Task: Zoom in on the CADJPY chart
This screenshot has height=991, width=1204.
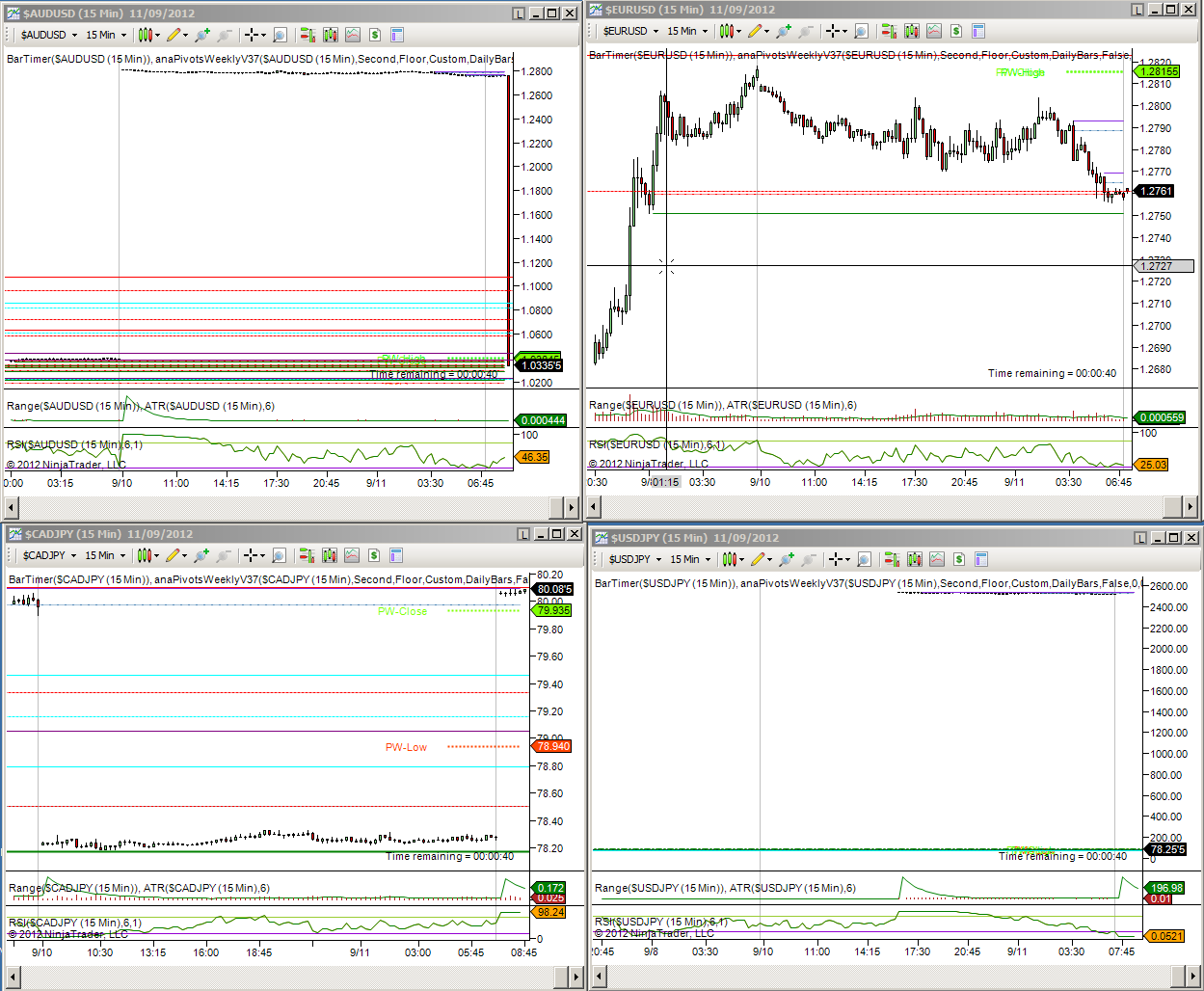Action: [x=201, y=555]
